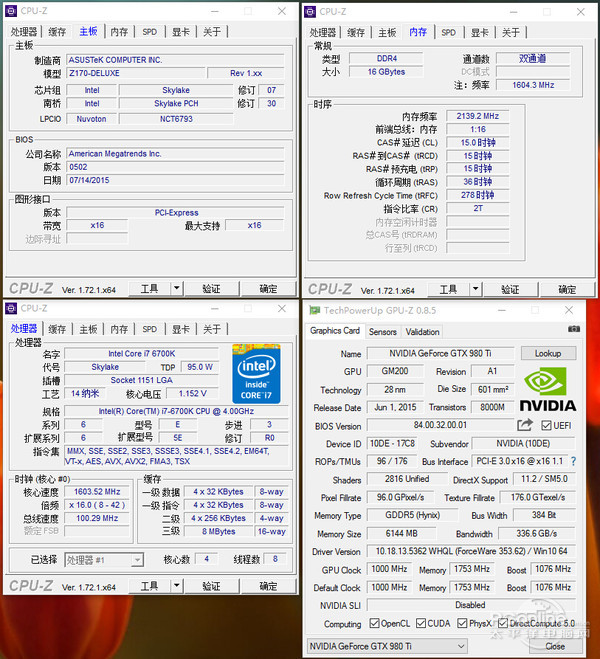Click the Lookup button in GPU-Z
Screen dimensions: 600x659
548,353
